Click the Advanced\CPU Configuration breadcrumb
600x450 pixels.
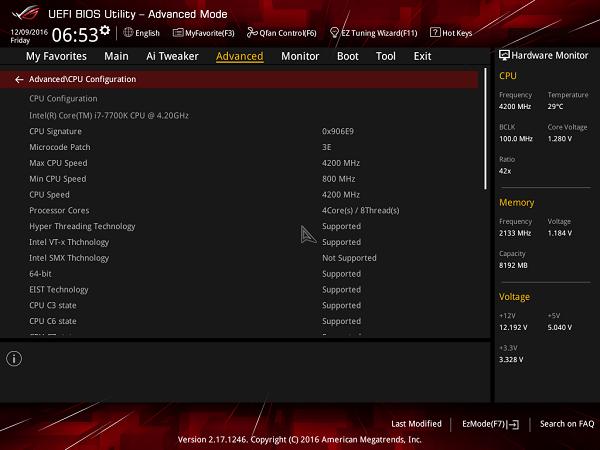[83, 79]
